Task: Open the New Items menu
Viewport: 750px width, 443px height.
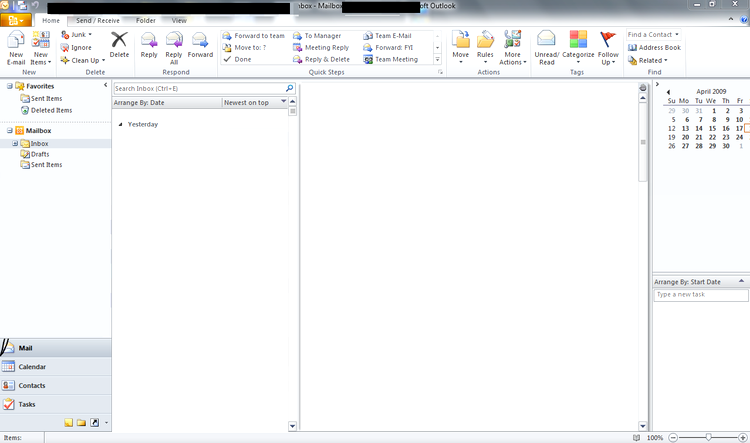Action: 41,48
